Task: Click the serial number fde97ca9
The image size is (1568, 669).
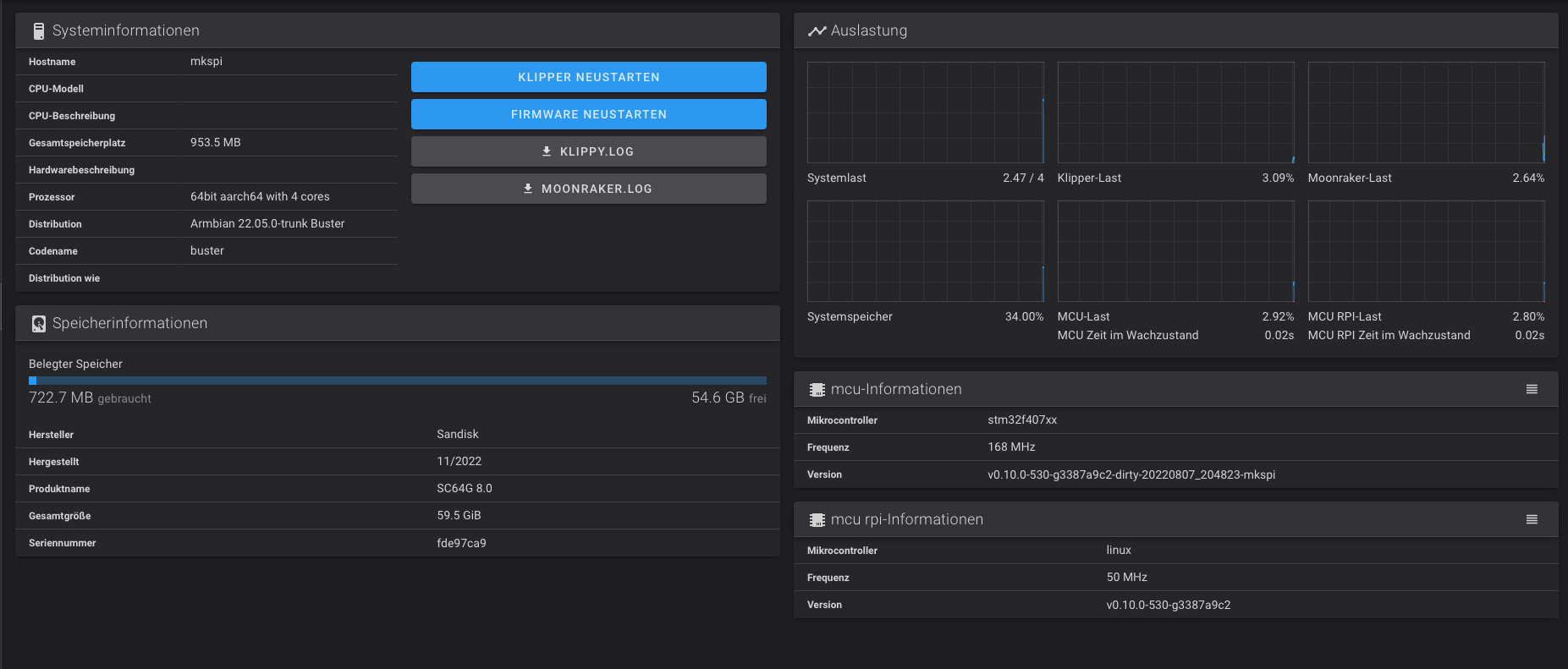Action: coord(461,543)
